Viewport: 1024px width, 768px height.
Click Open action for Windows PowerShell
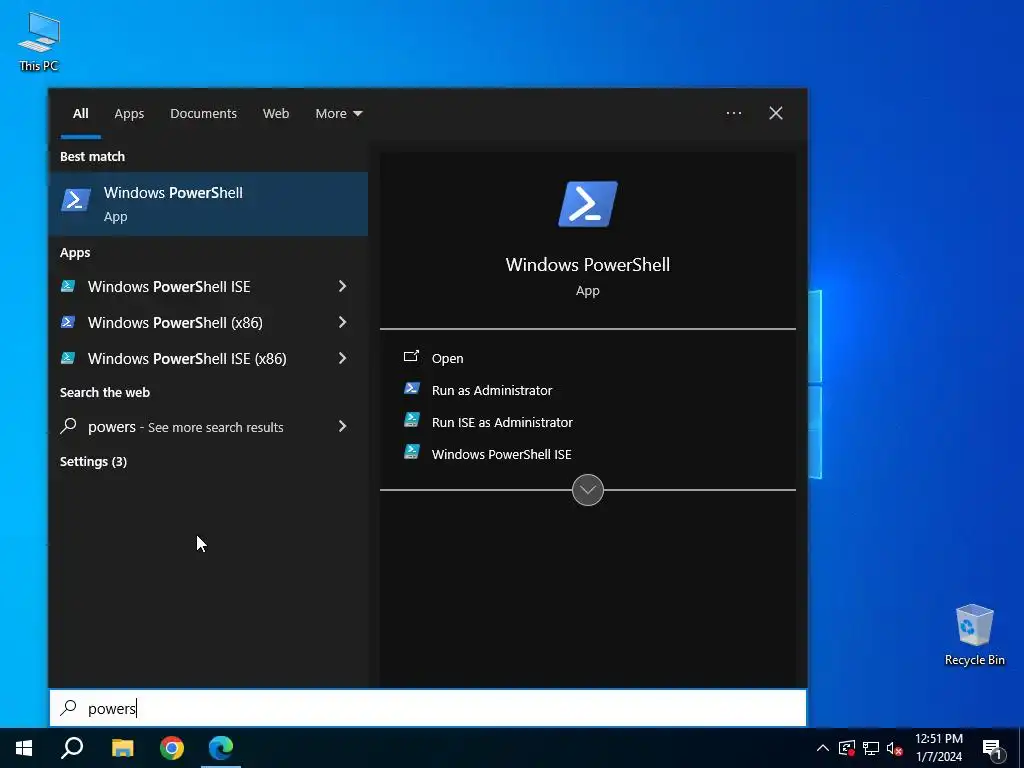pos(447,359)
